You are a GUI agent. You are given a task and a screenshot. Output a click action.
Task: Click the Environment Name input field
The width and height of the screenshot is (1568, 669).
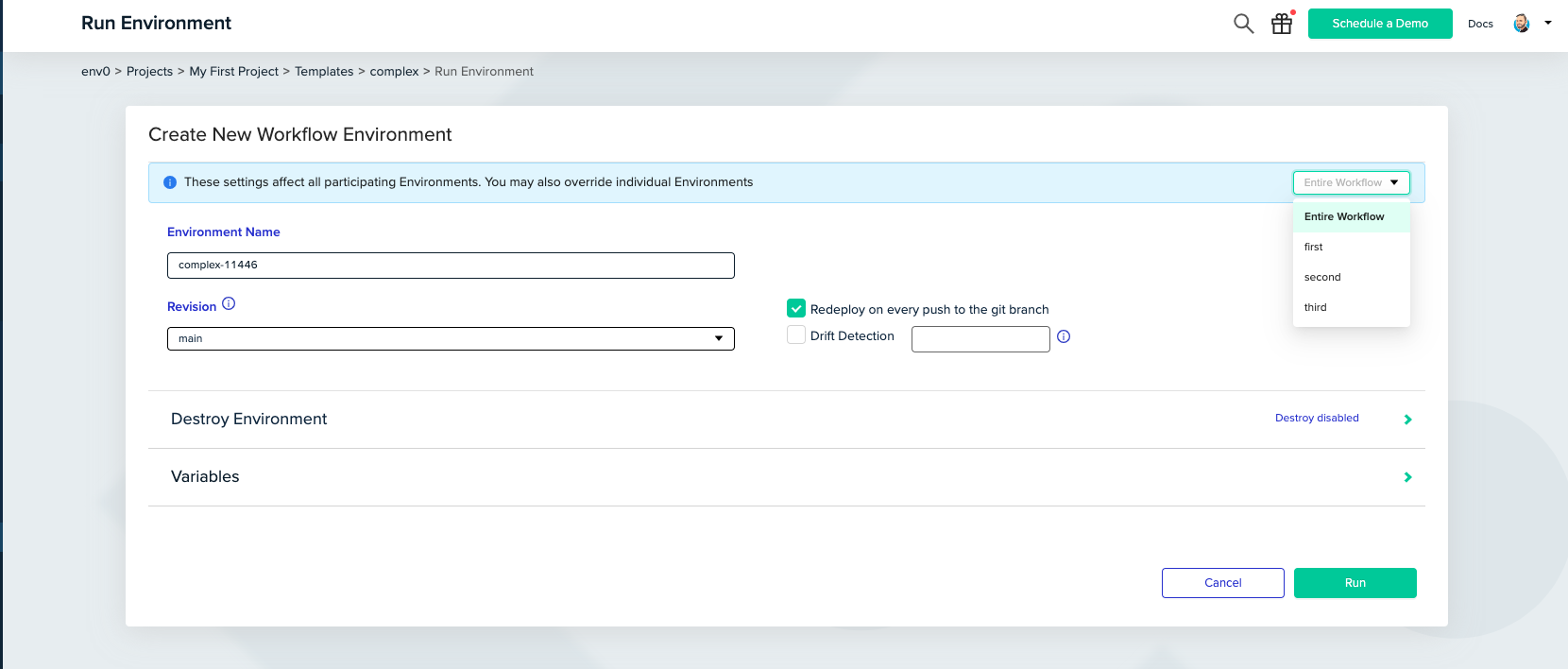click(451, 266)
